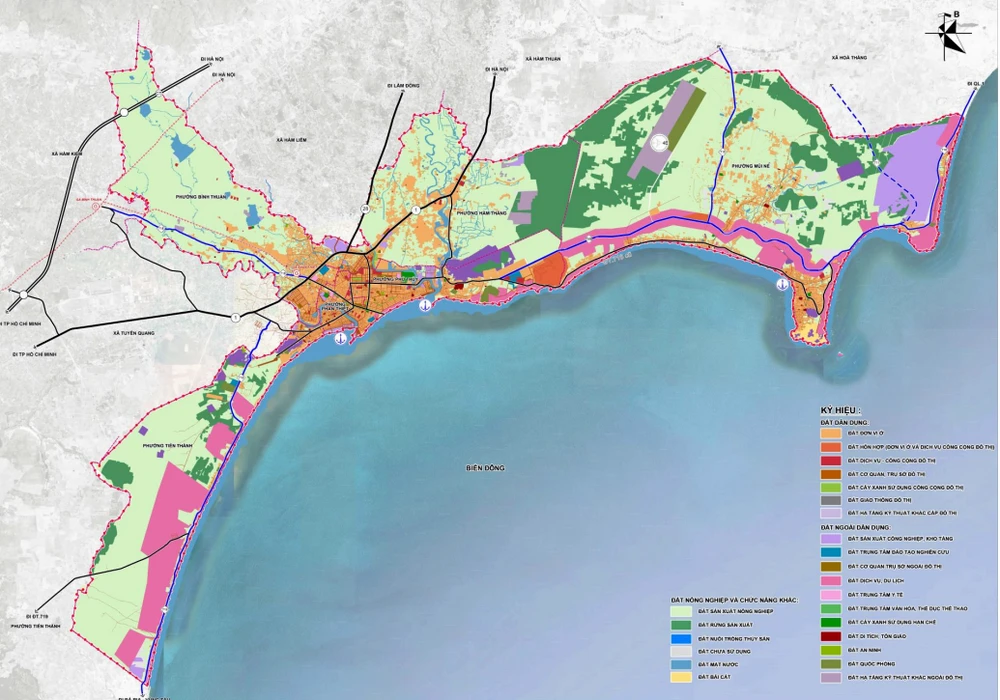The height and width of the screenshot is (700, 1000).
Task: Click the purple Đất sản xuất công nghiệp swatch
Action: (832, 538)
